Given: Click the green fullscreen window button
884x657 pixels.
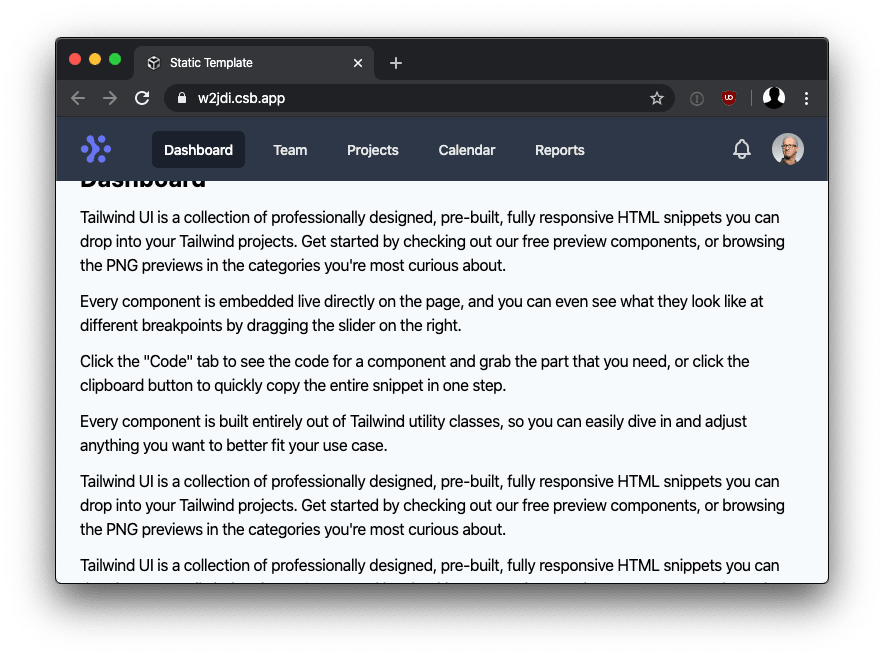Looking at the screenshot, I should tap(115, 59).
